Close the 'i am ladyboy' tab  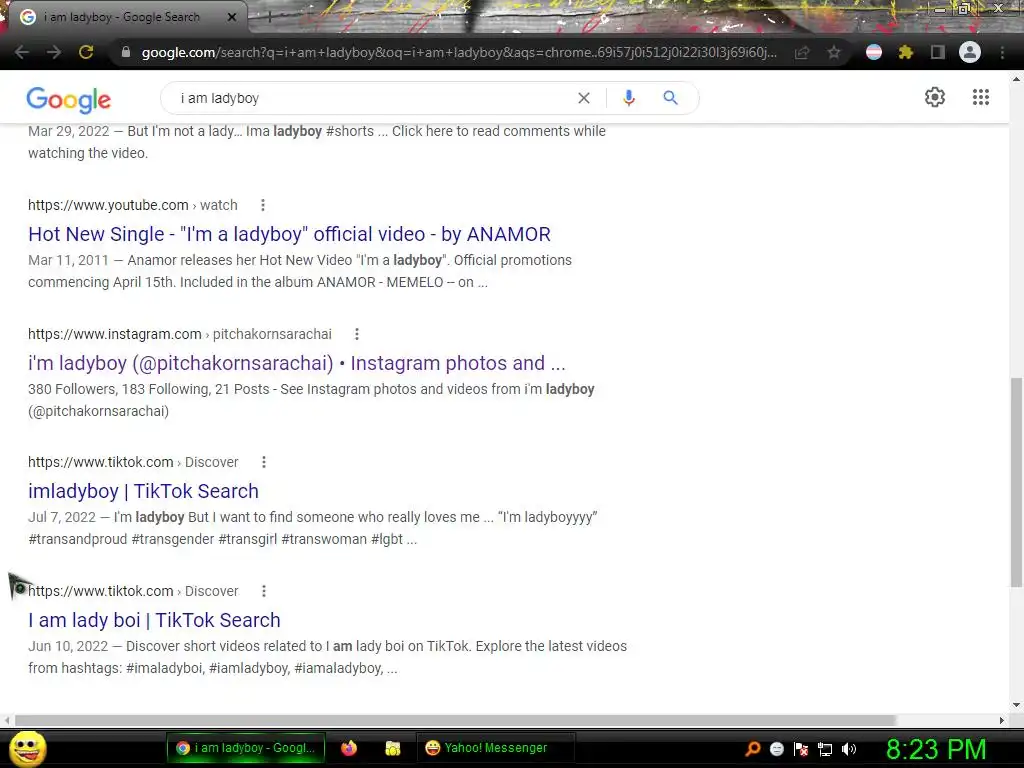click(x=232, y=17)
